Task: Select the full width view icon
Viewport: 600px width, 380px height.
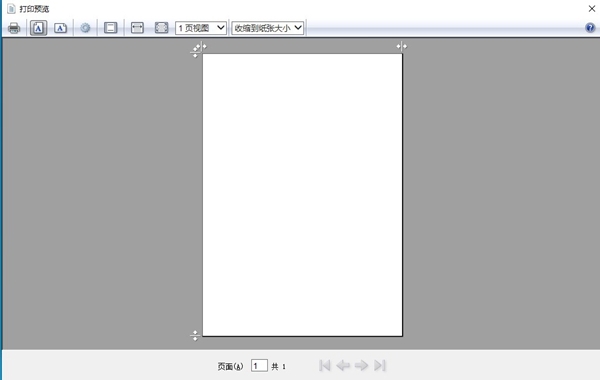Action: (137, 28)
